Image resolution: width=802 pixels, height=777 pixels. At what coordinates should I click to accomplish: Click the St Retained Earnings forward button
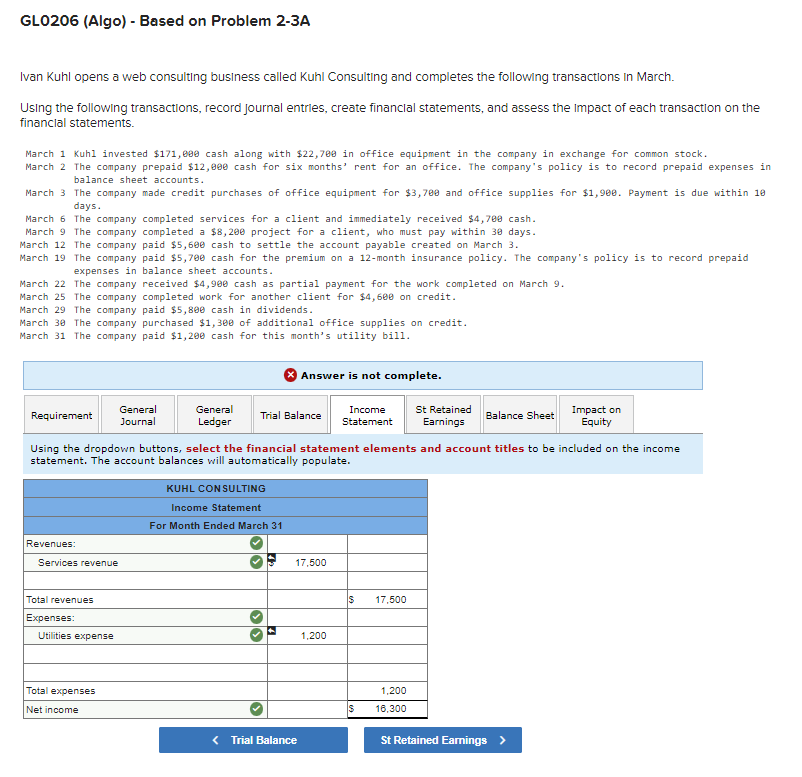coord(442,740)
